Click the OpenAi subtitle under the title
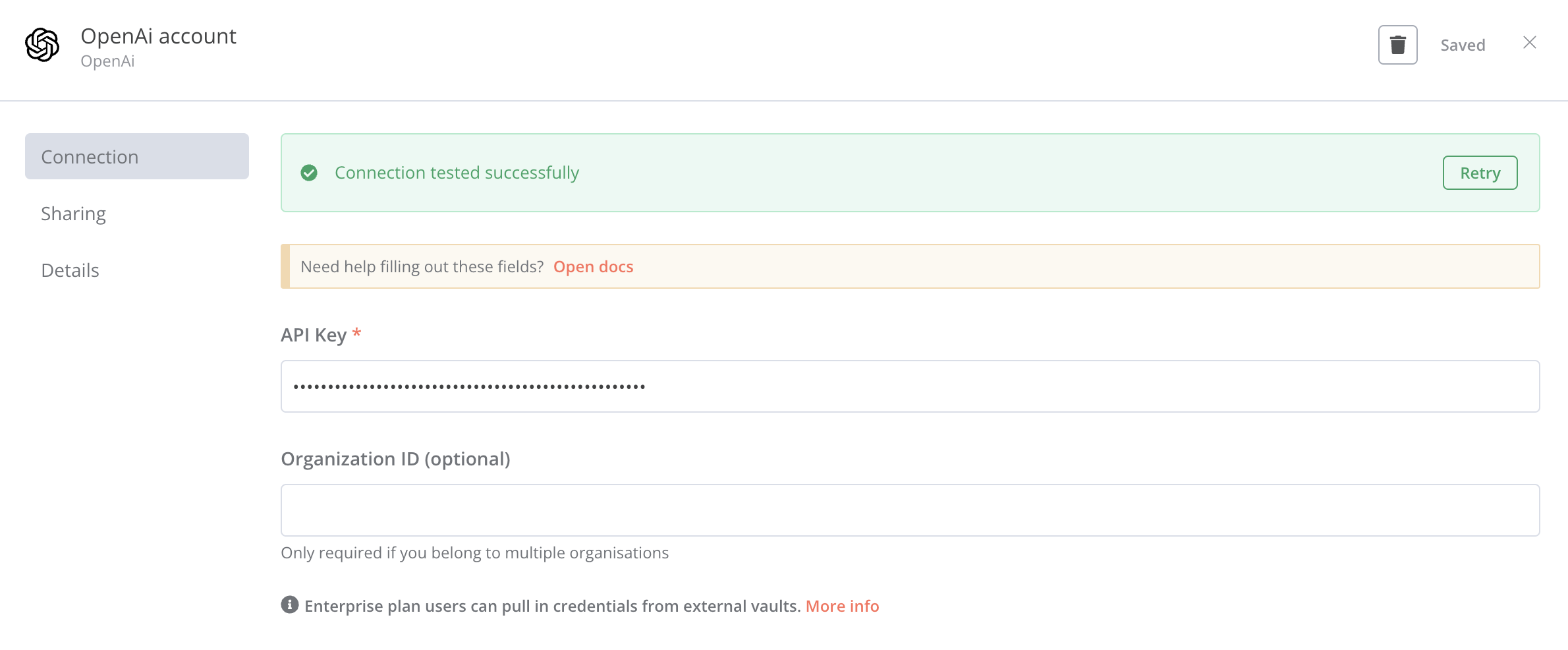Screen dimensions: 1568x650 [107, 61]
